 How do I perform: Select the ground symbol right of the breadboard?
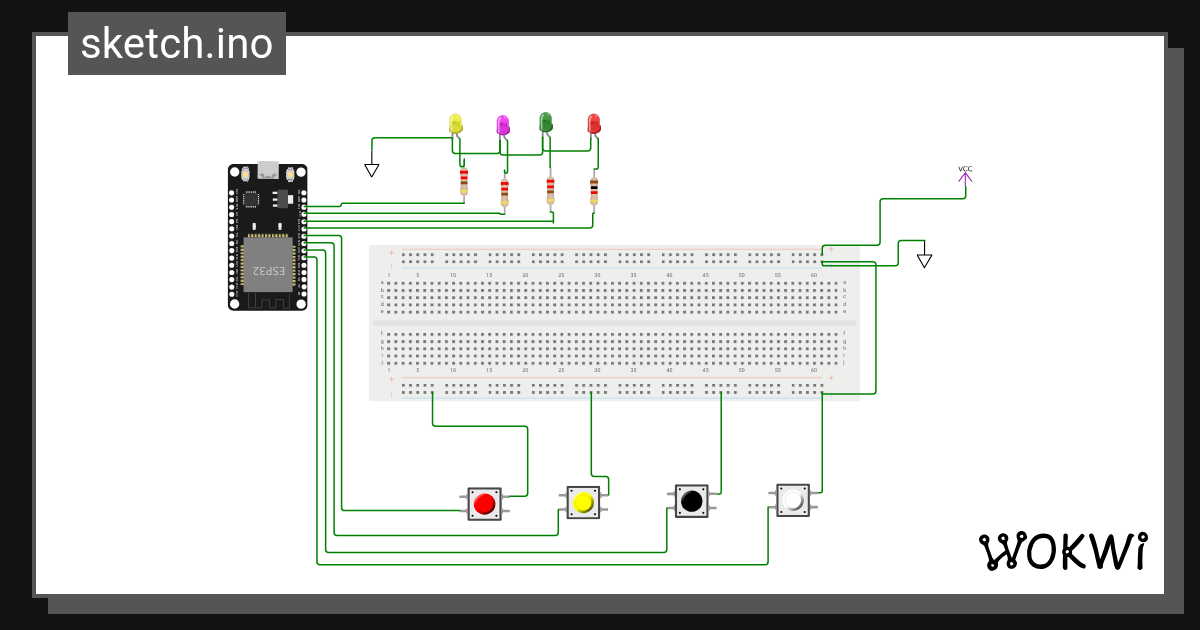pyautogui.click(x=925, y=260)
